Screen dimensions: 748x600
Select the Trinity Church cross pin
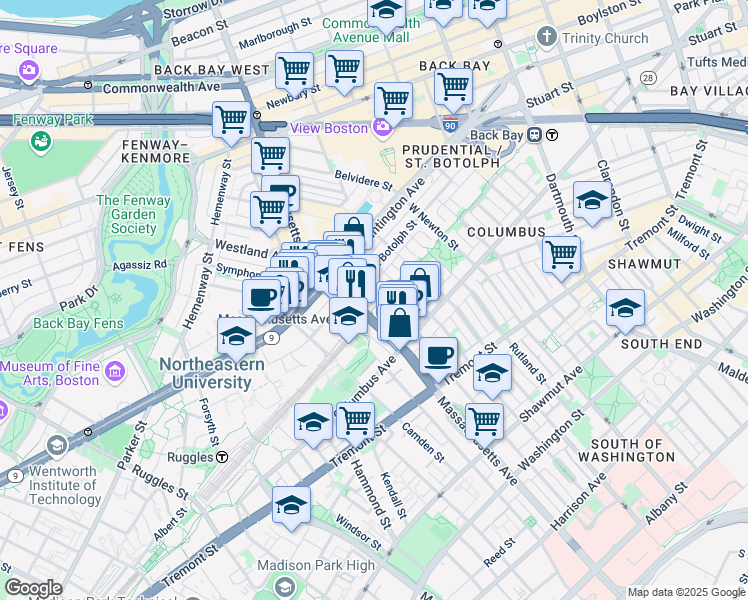tap(547, 37)
